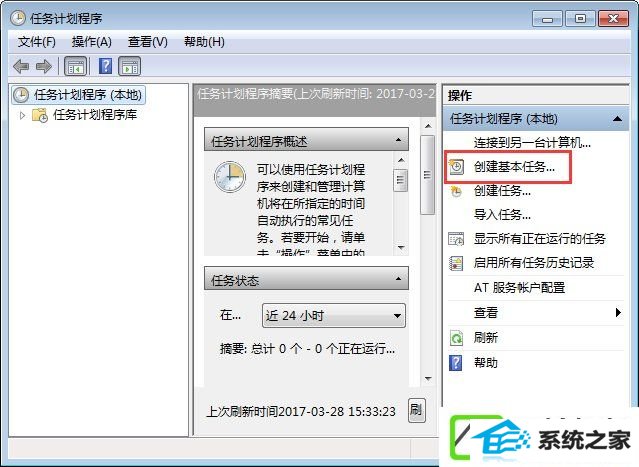This screenshot has height=467, width=639.
Task: Click the 创建任务 icon
Action: click(x=456, y=191)
